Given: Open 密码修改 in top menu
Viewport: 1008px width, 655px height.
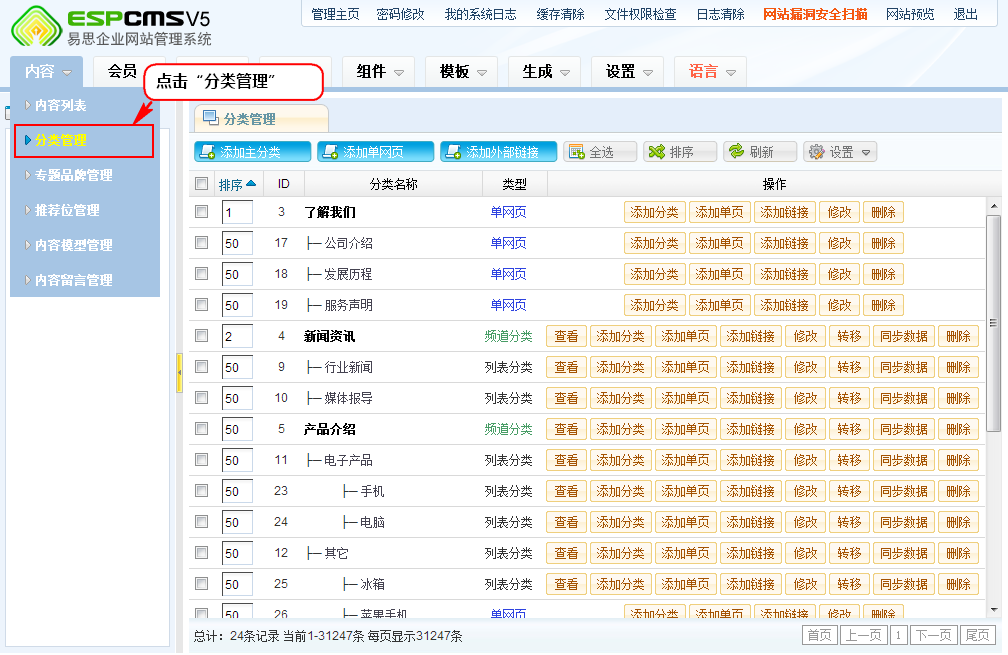Looking at the screenshot, I should tap(400, 14).
